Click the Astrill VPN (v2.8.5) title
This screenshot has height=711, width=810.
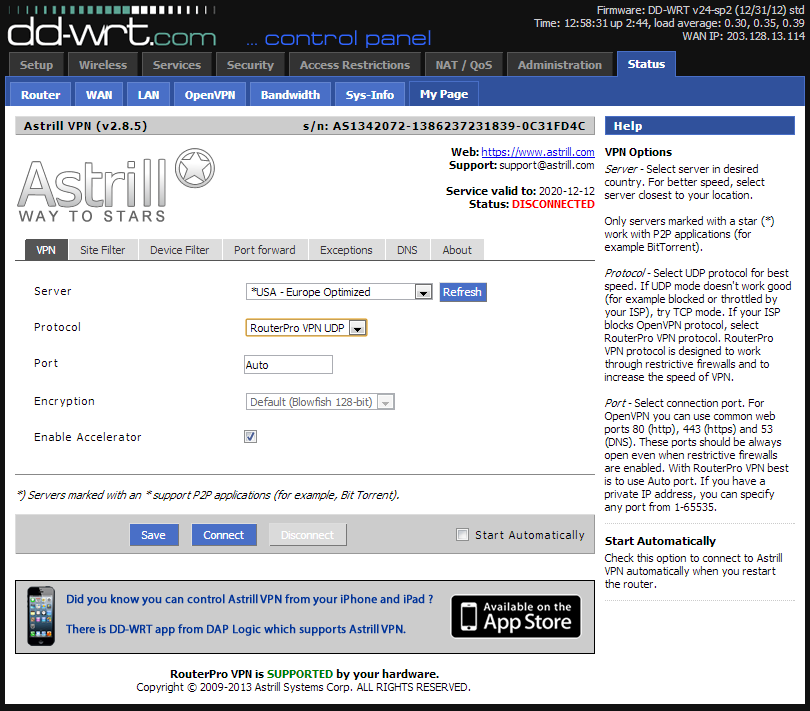[86, 126]
